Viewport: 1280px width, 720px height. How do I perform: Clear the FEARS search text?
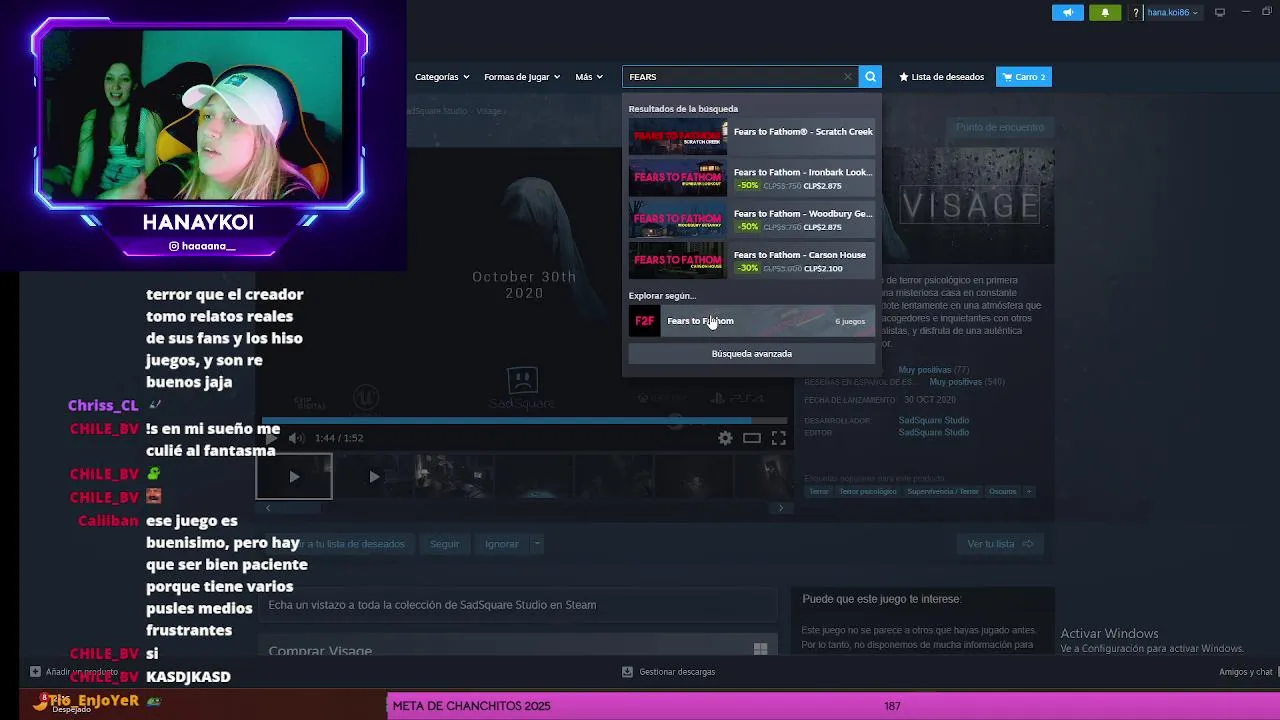[848, 77]
